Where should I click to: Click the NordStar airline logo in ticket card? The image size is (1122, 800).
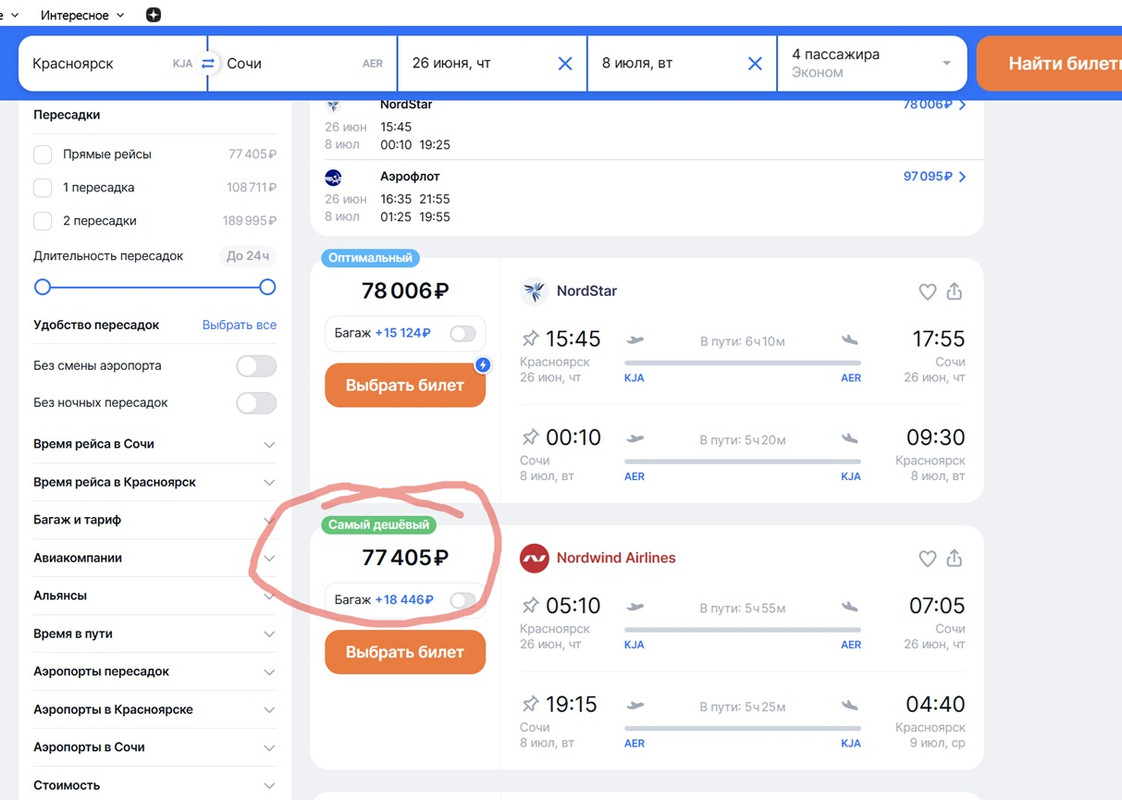[534, 291]
